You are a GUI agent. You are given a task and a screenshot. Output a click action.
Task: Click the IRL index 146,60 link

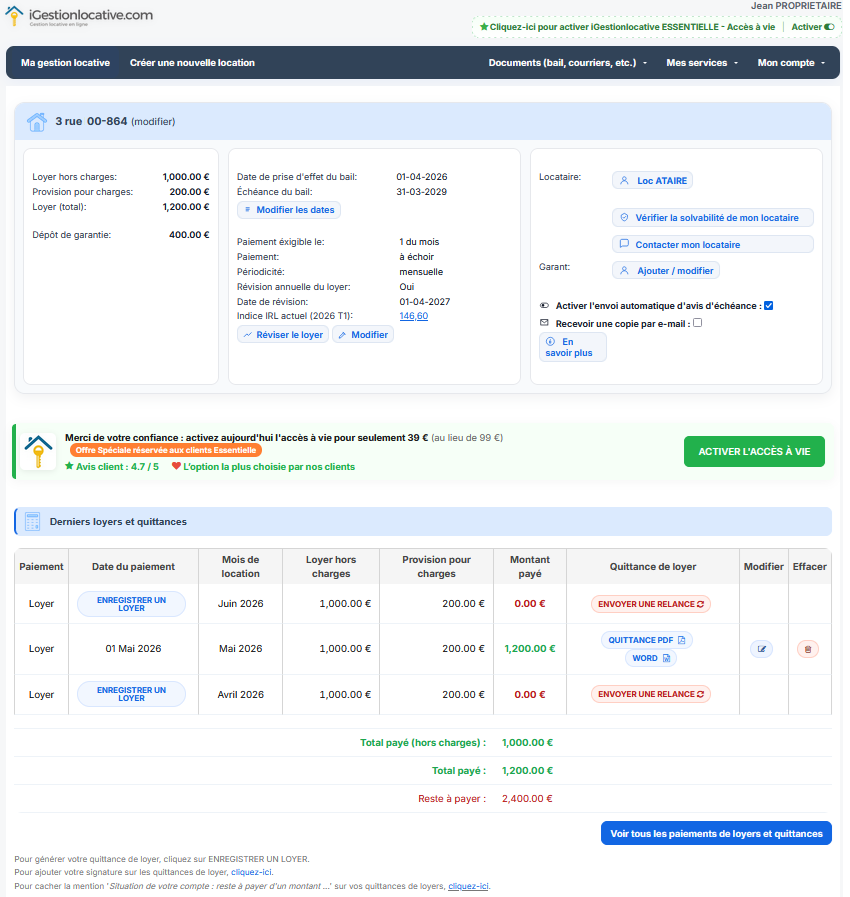(414, 316)
